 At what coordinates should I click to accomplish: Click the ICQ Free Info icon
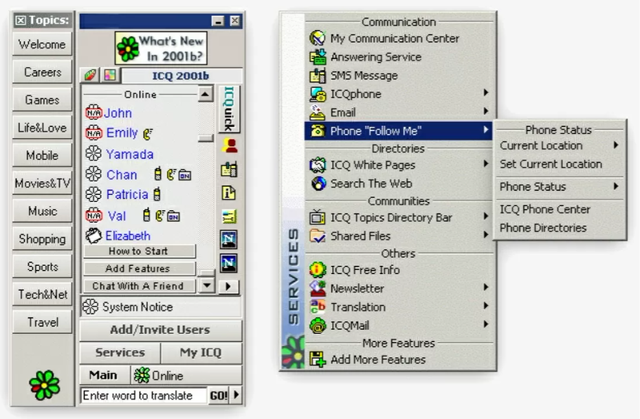click(x=318, y=270)
